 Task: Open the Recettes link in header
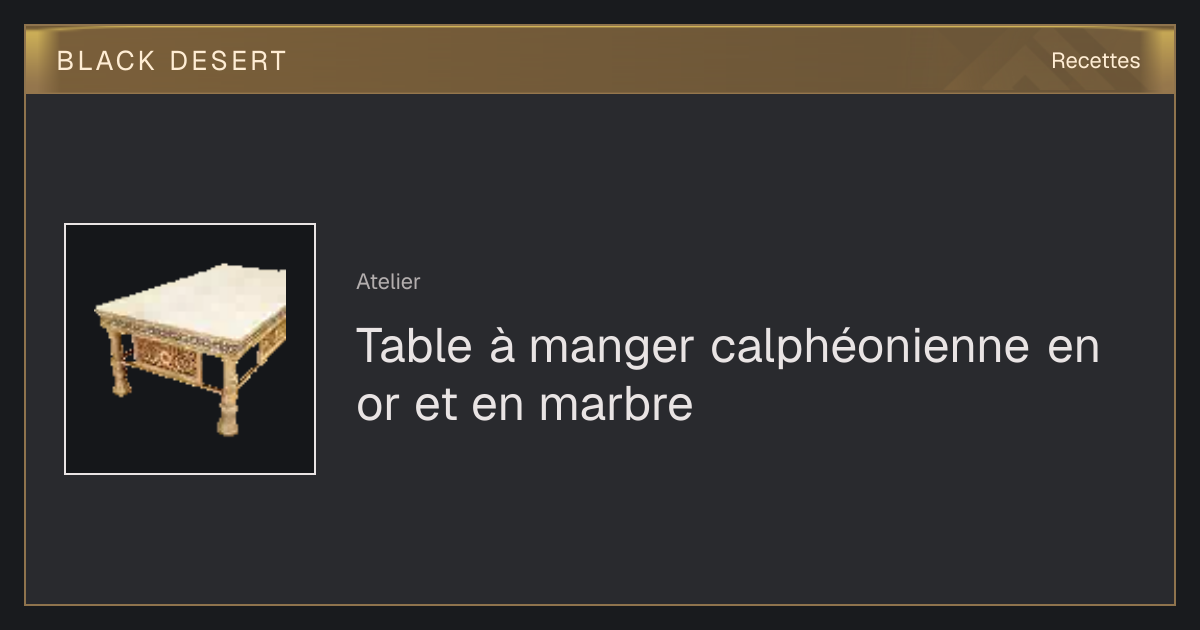coord(1095,61)
